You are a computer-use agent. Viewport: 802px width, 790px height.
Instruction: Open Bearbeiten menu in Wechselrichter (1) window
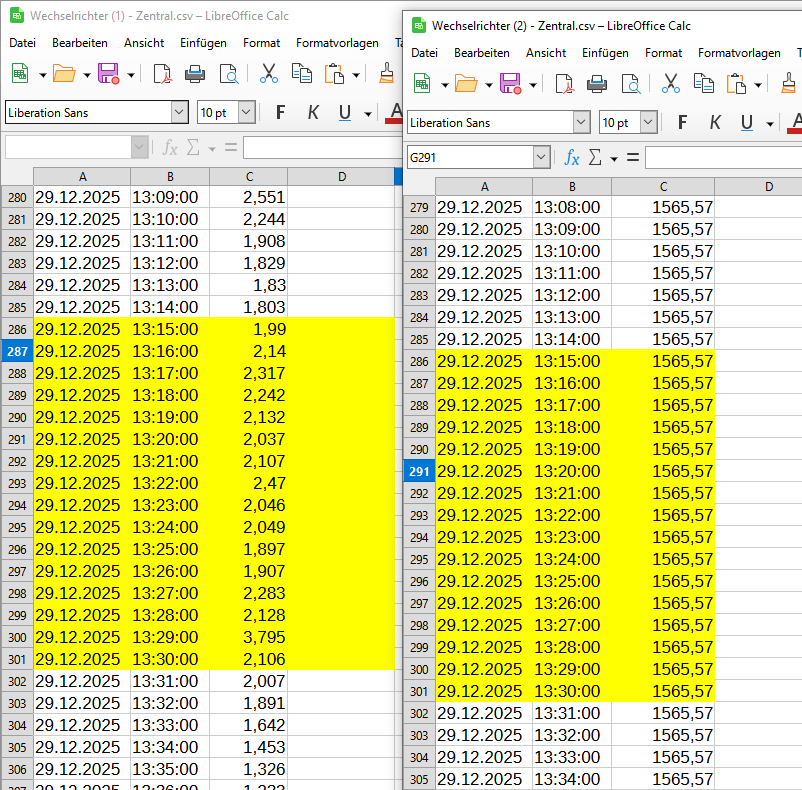click(80, 43)
